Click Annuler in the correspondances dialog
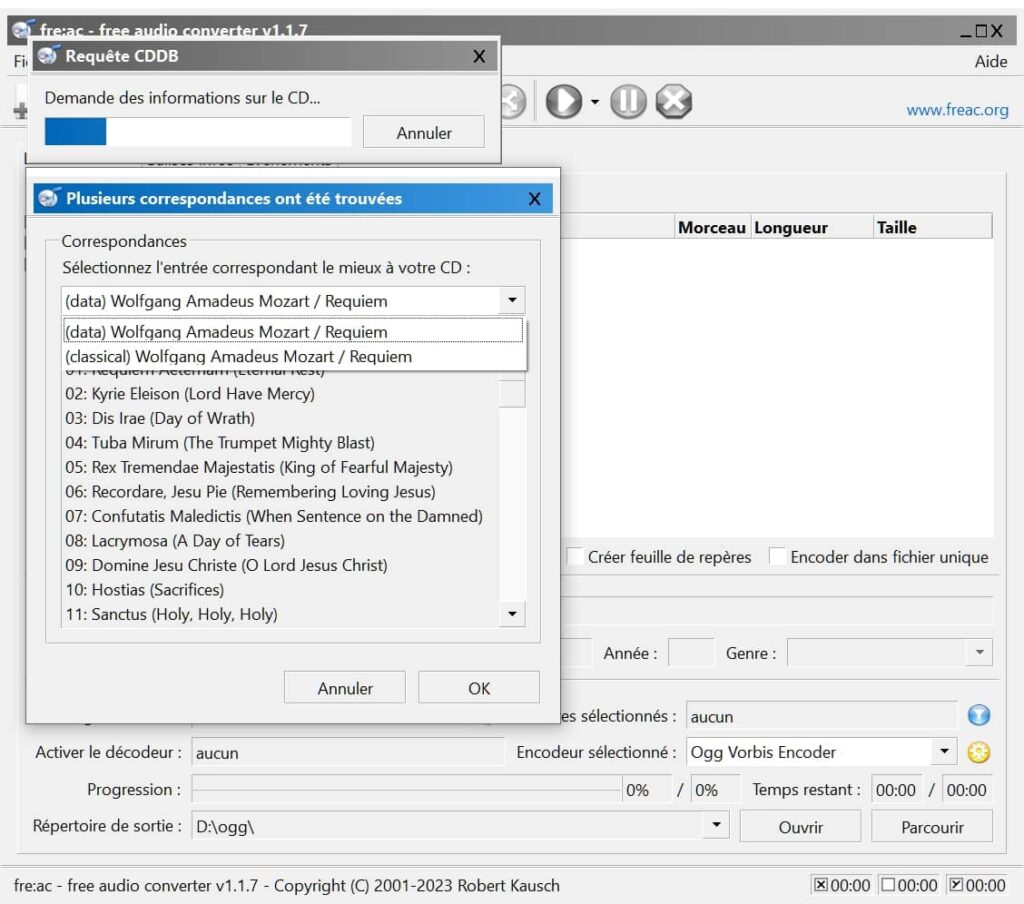1024x904 pixels. coord(345,688)
